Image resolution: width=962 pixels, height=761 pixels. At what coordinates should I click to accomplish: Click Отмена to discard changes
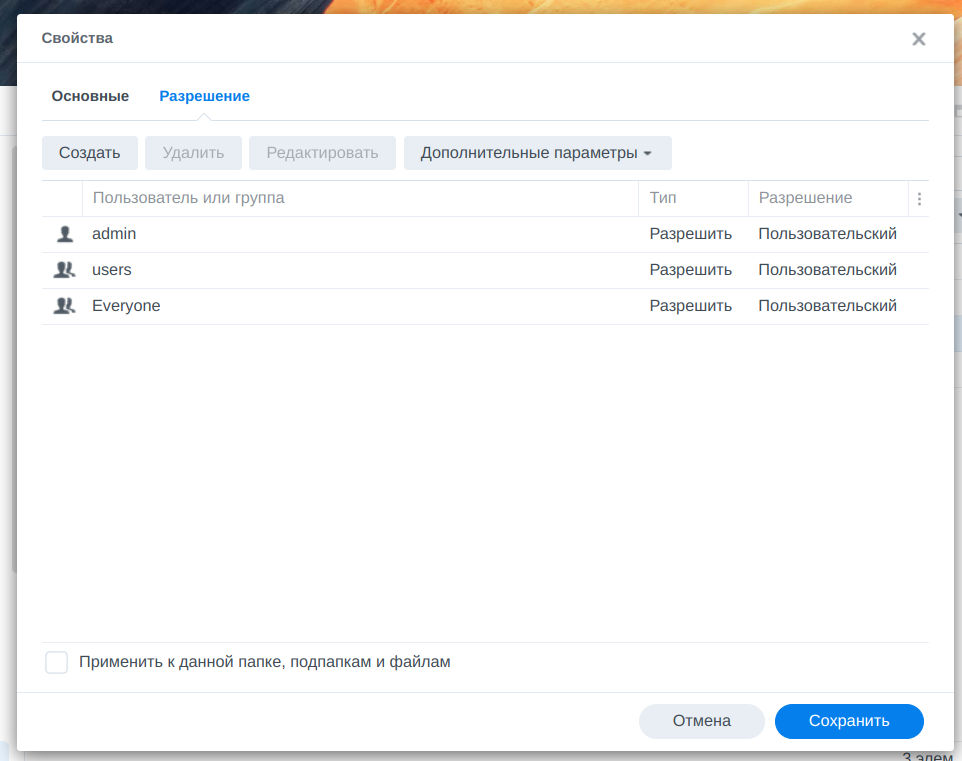(x=701, y=721)
